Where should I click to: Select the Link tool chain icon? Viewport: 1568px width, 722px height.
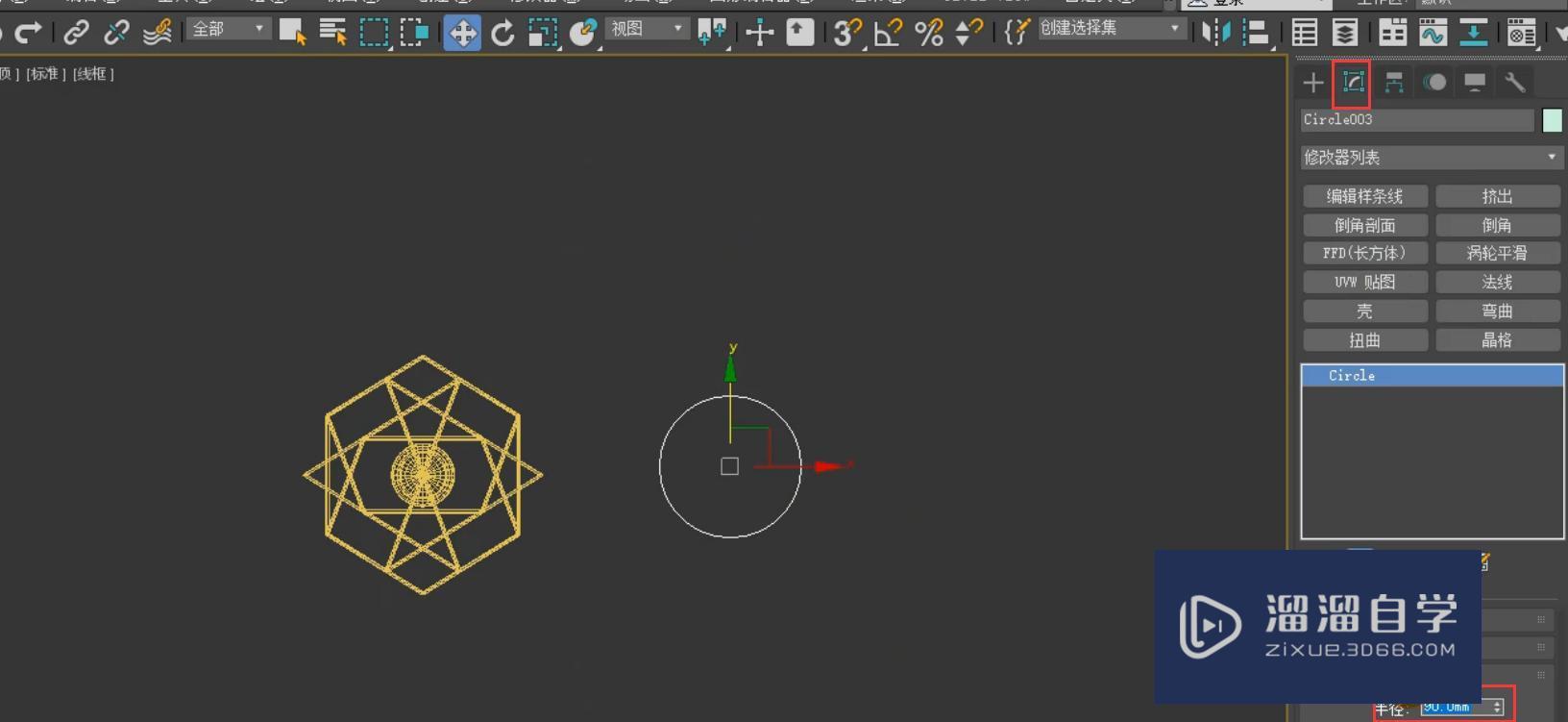pos(76,32)
